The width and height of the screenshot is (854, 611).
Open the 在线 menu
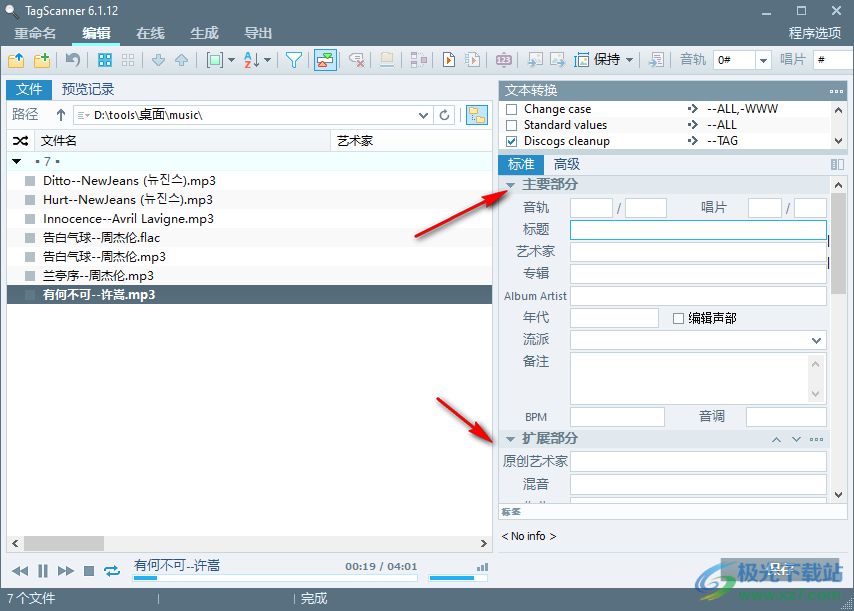149,33
